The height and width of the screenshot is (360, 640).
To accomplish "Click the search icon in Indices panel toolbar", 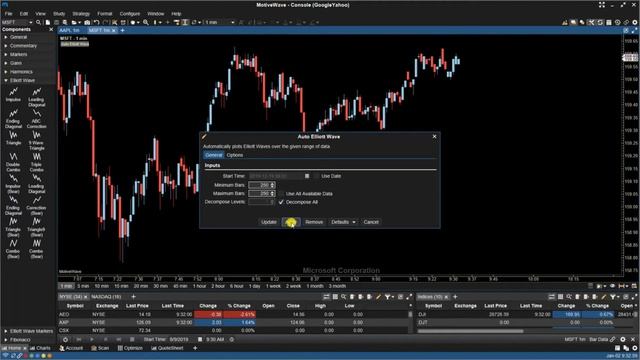I will coord(569,297).
